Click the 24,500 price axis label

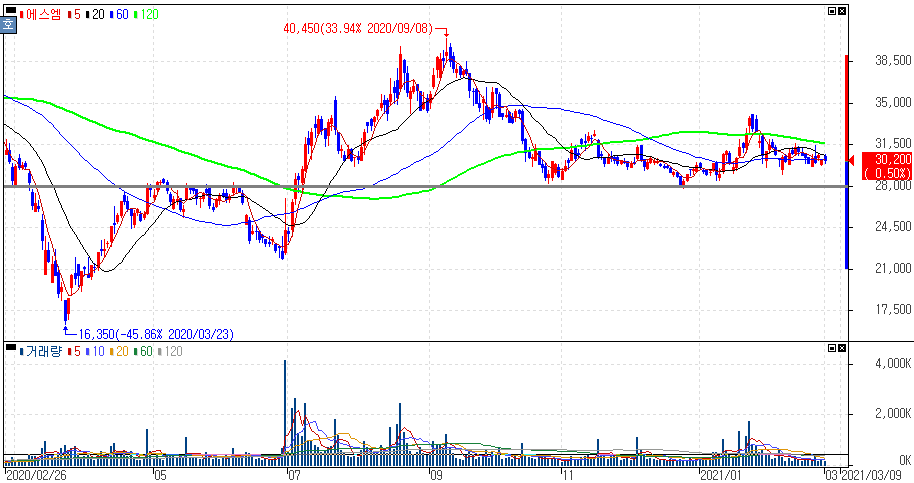click(893, 227)
